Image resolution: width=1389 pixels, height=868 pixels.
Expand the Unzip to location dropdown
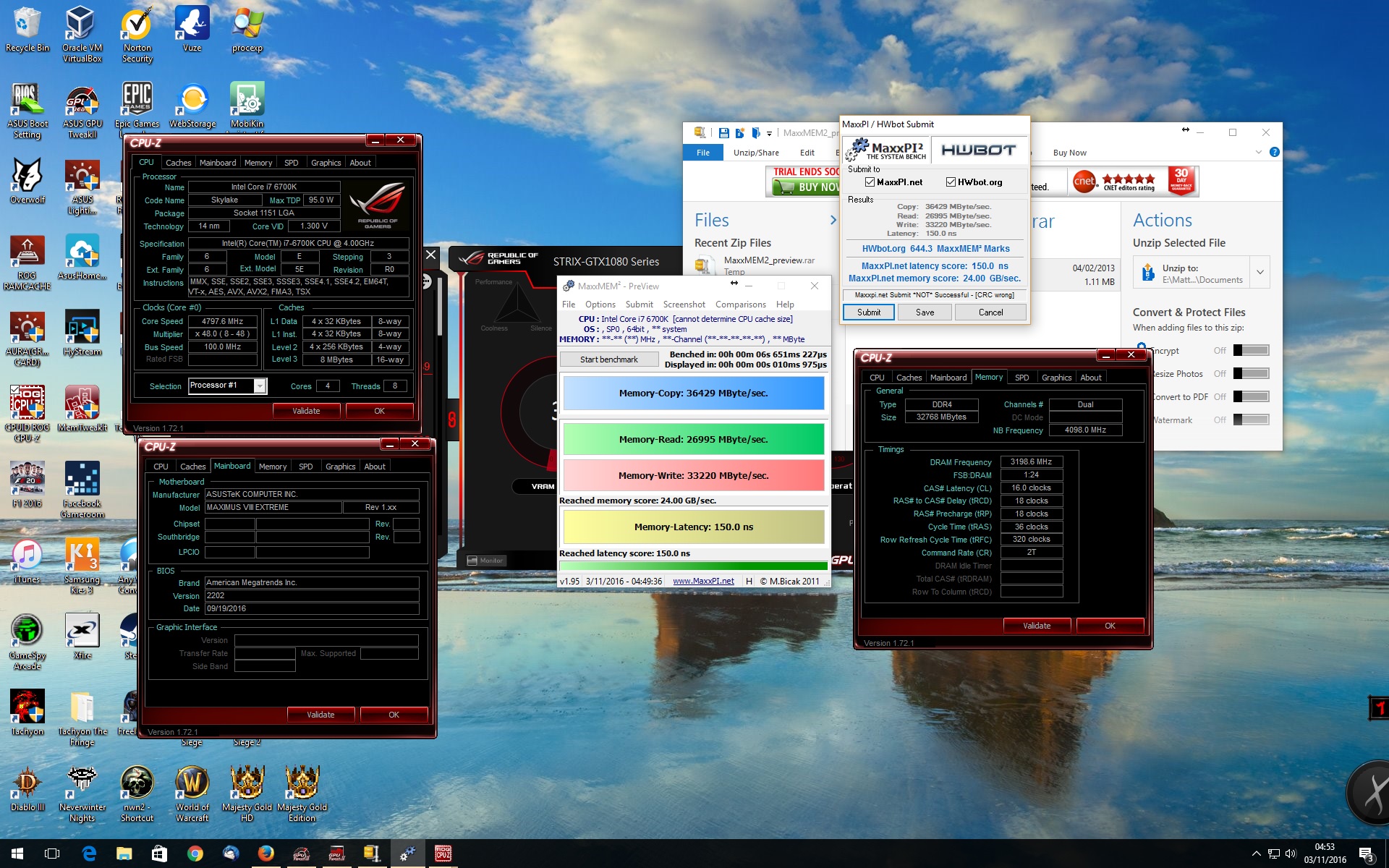click(1260, 273)
